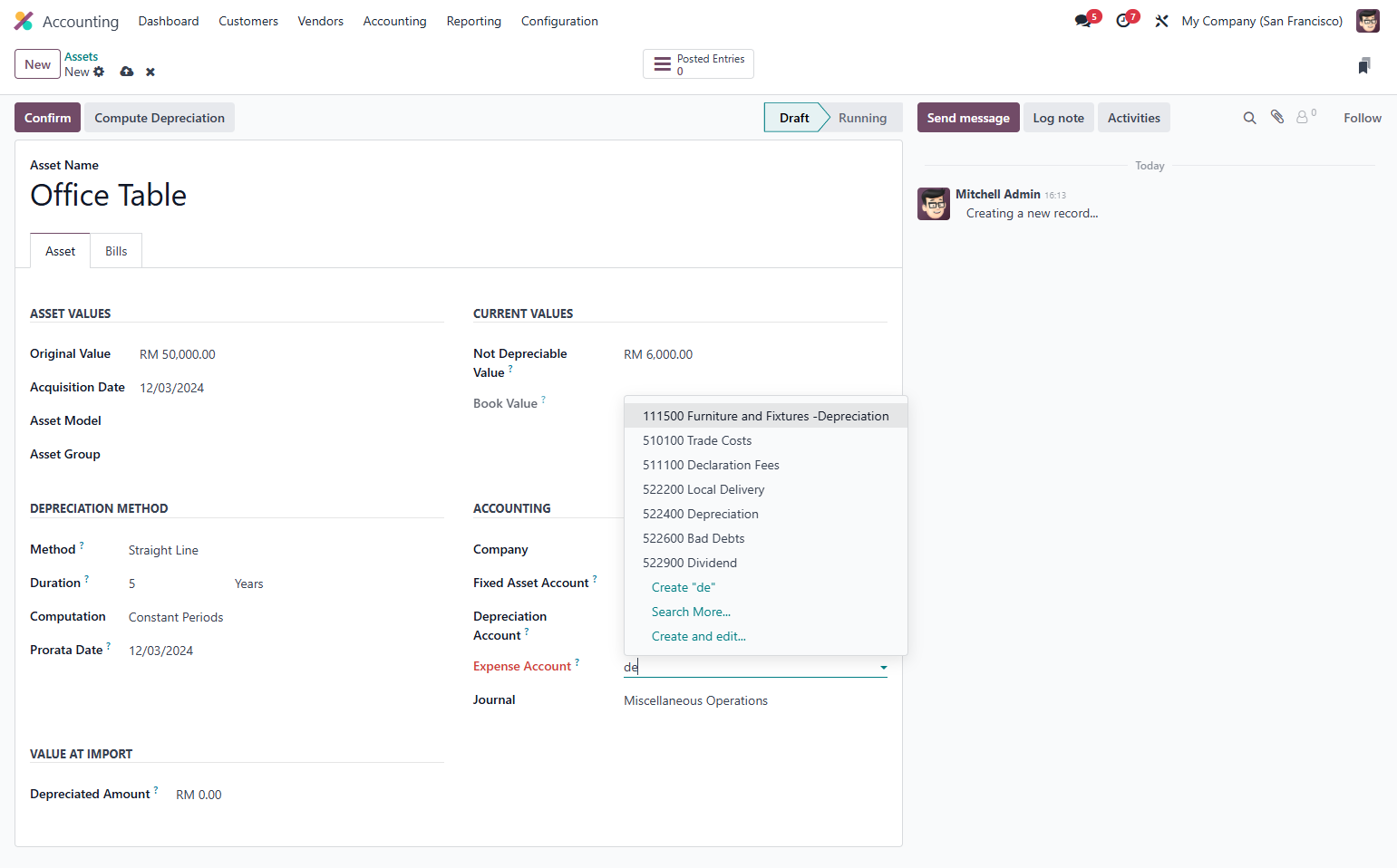Click the Follow button

point(1363,118)
